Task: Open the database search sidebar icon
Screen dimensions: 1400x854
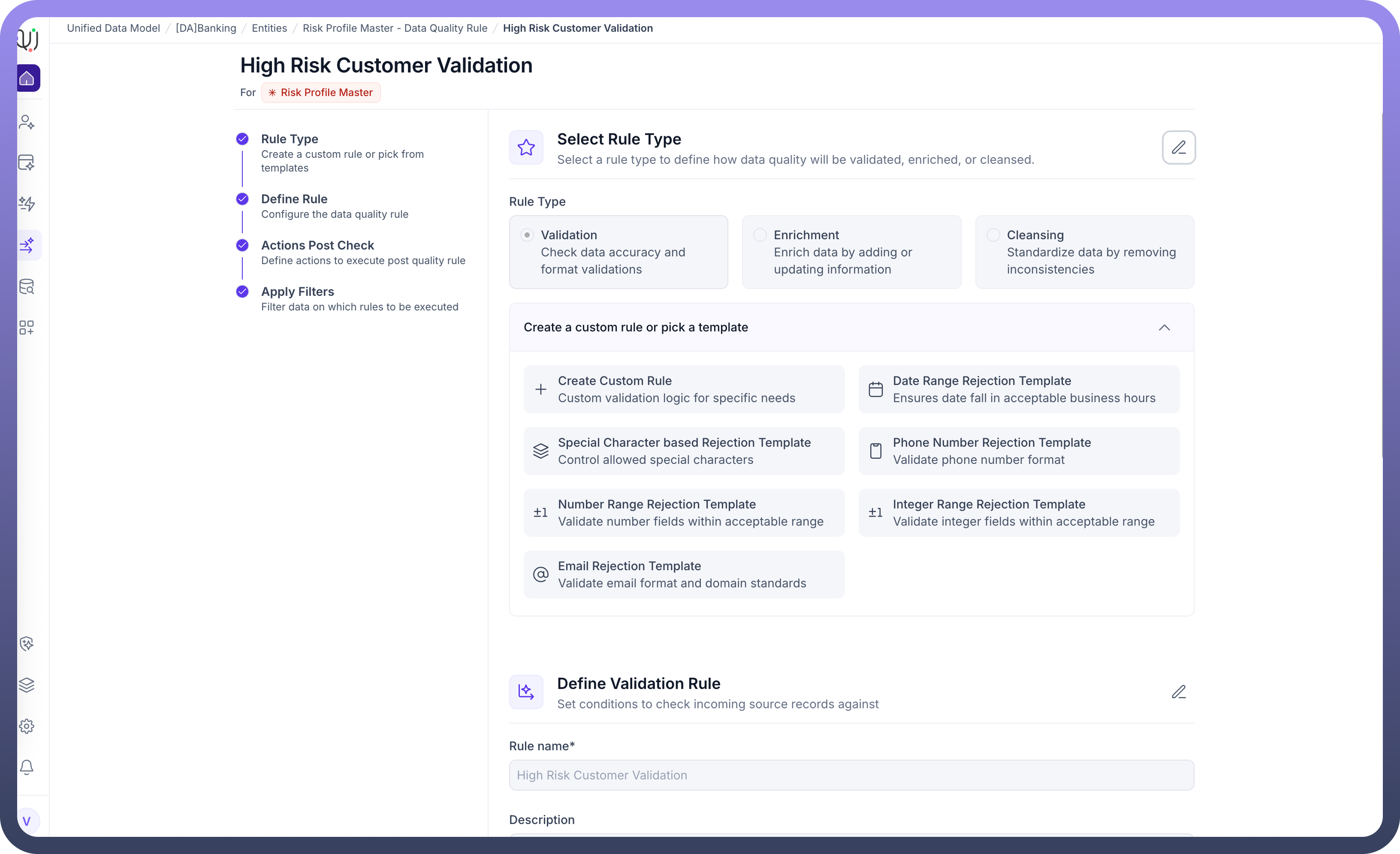Action: click(27, 286)
